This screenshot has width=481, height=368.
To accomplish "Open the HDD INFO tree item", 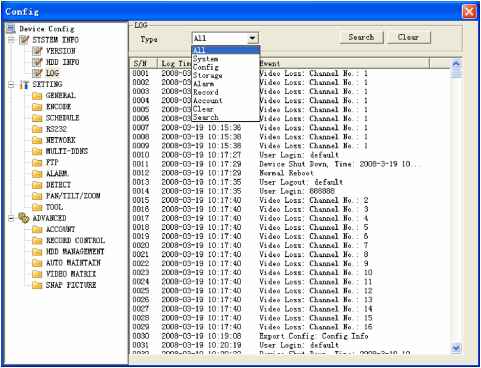I will [63, 62].
